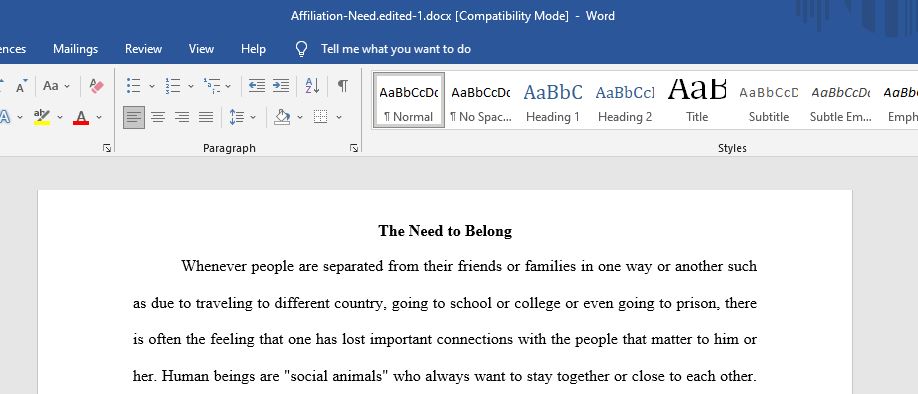Toggle Align Right paragraph alignment

pyautogui.click(x=182, y=118)
